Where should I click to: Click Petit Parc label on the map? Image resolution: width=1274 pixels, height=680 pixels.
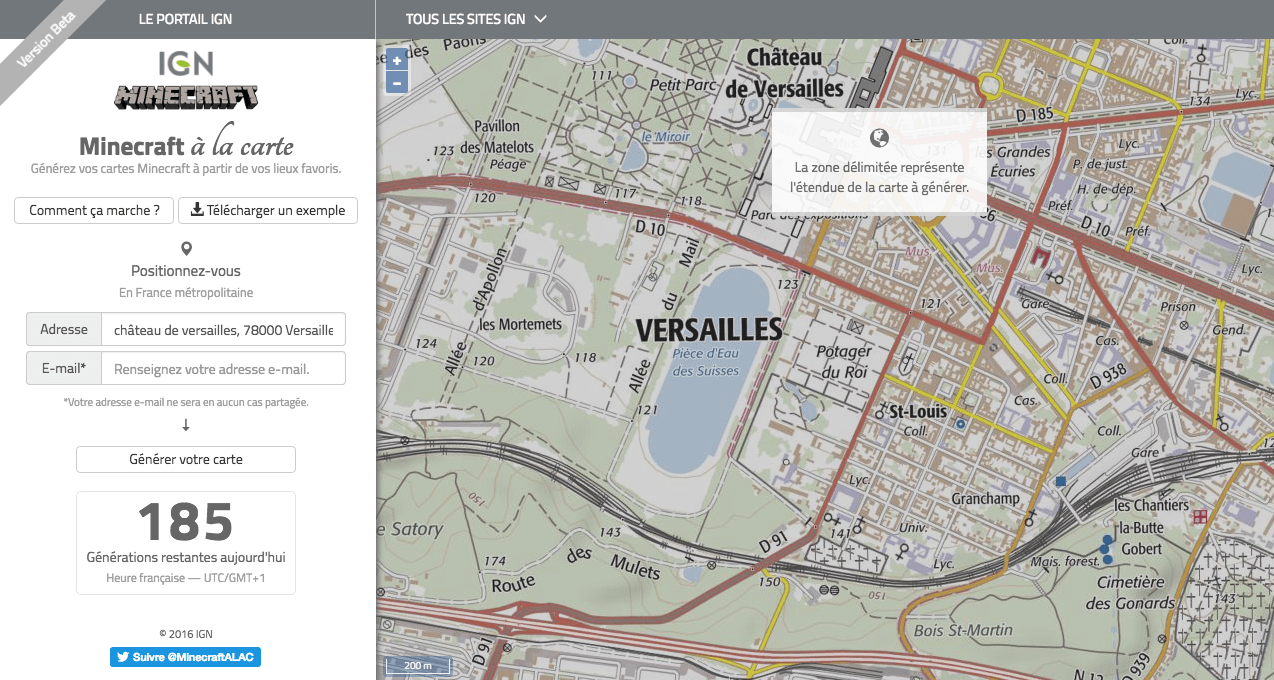point(682,86)
